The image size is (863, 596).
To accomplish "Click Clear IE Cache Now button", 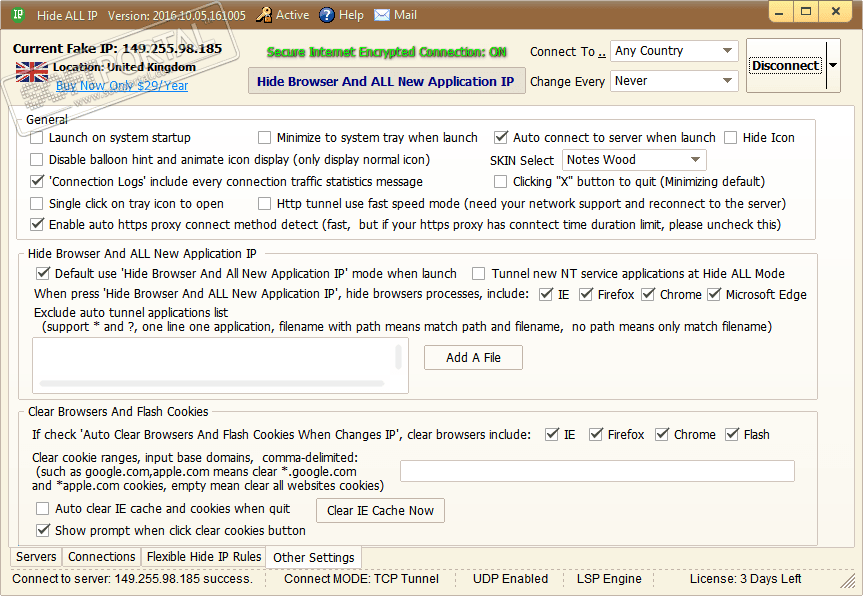I will pos(380,510).
